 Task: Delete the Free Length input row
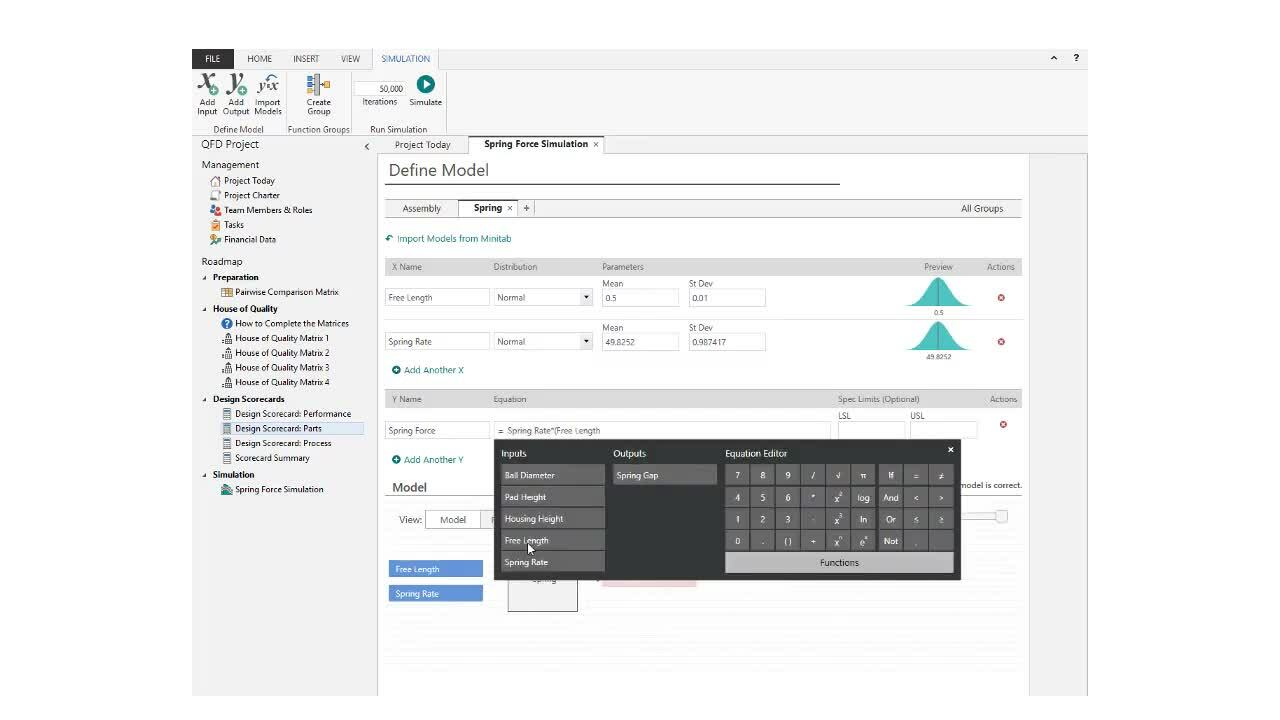coord(1001,297)
